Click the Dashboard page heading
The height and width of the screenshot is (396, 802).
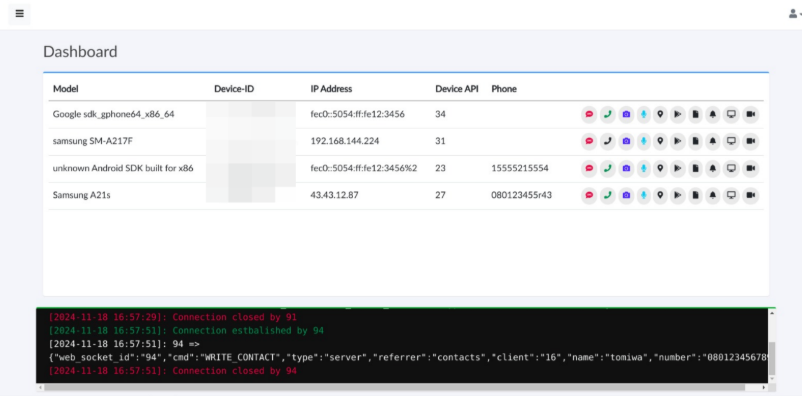tap(80, 52)
